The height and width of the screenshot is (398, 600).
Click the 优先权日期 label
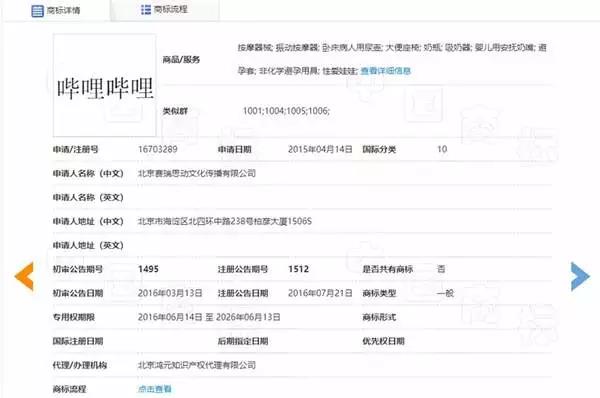point(383,341)
